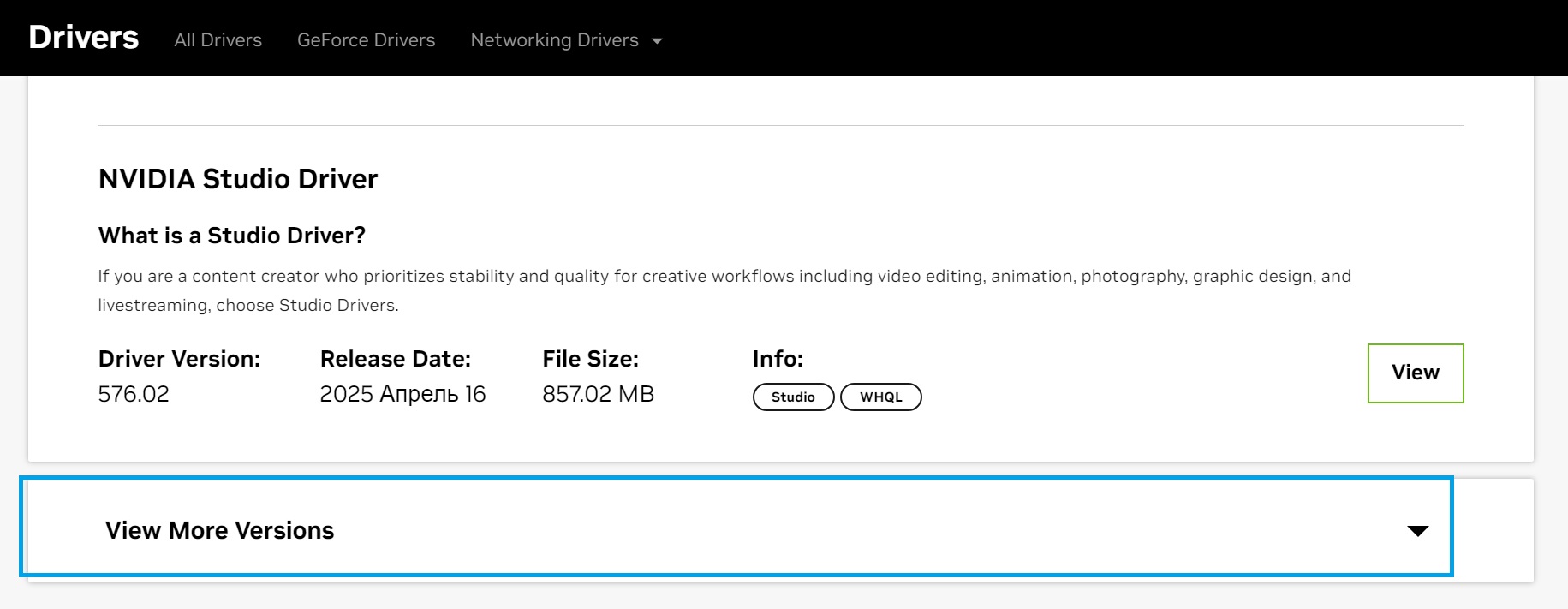Click the Release Date label
This screenshot has width=1568, height=609.
coord(395,359)
